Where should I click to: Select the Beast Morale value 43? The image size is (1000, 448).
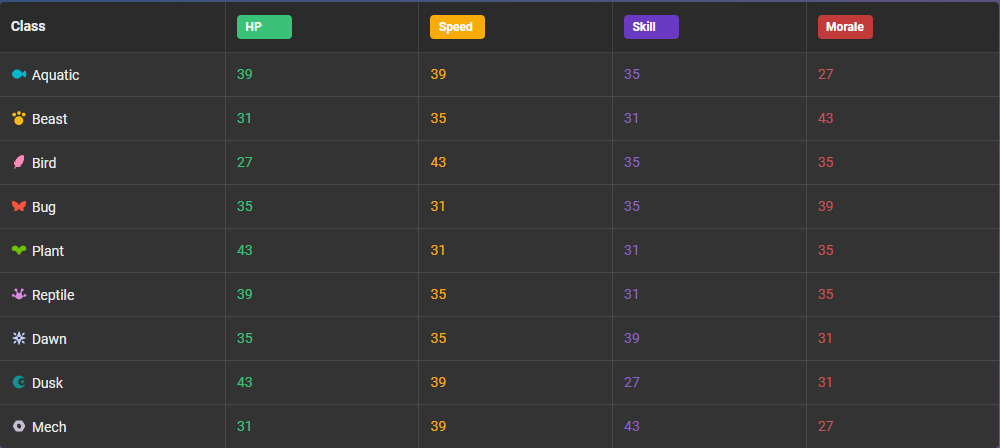[826, 119]
